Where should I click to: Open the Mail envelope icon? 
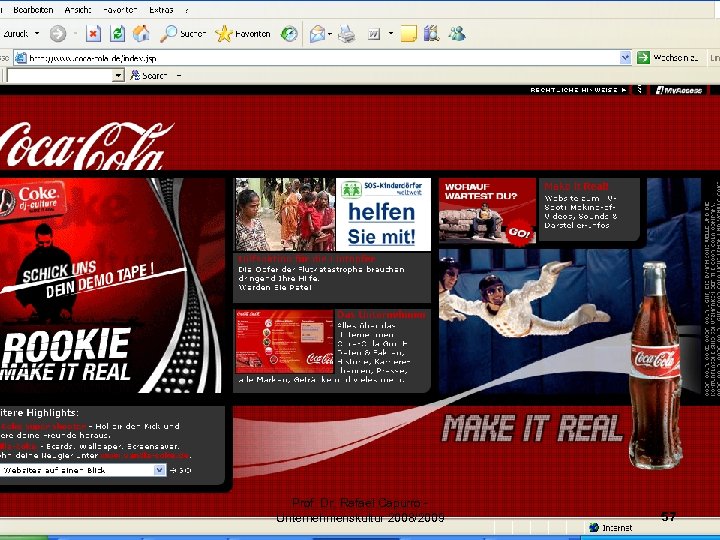317,34
